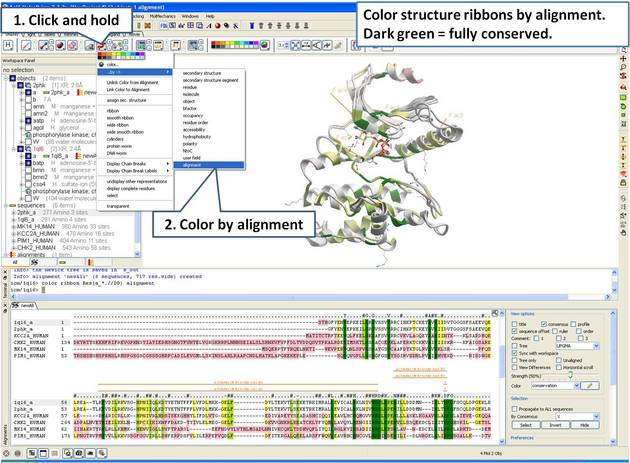Click the atom label toolbar icon
Image resolution: width=630 pixels, height=463 pixels.
141,45
